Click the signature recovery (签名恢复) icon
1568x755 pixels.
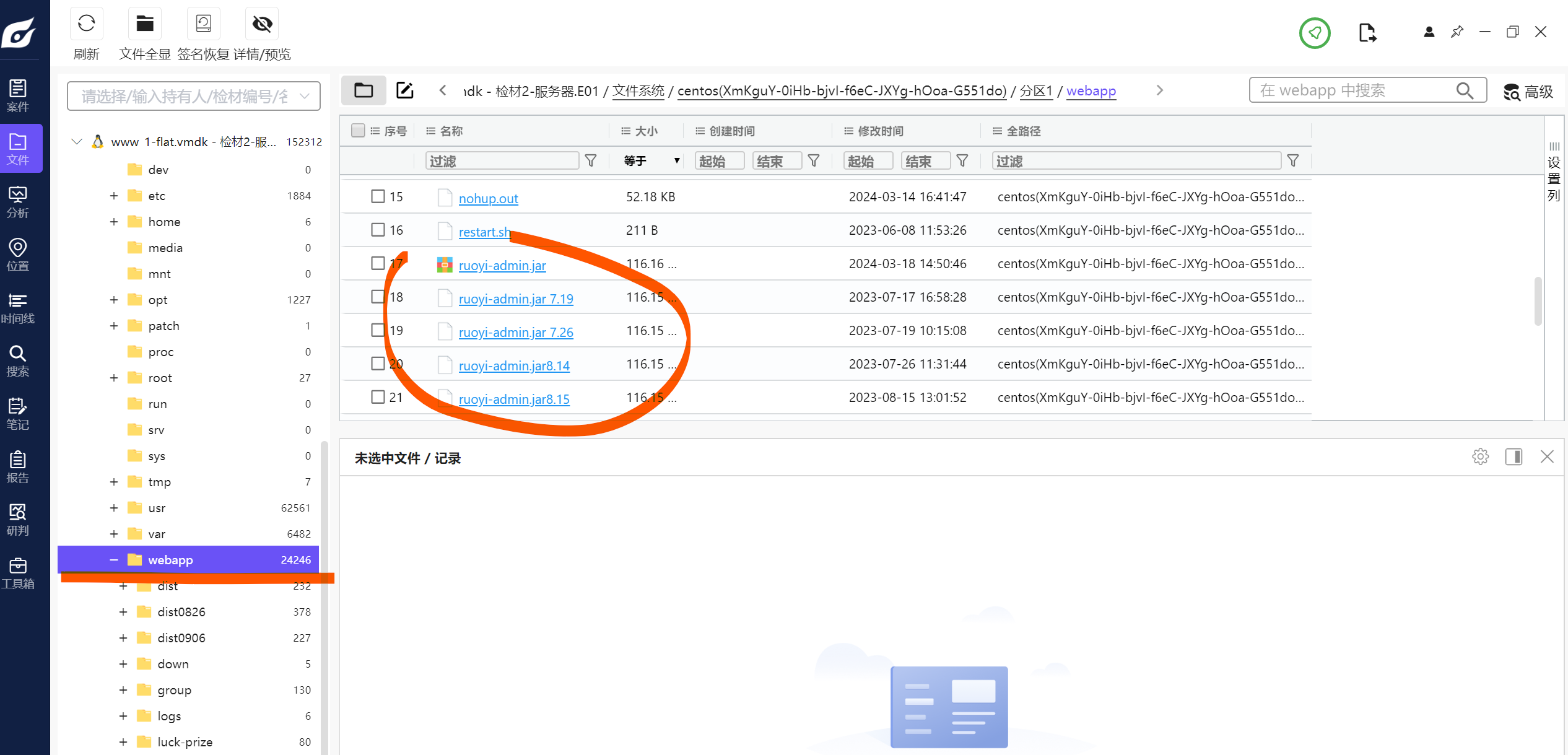pyautogui.click(x=203, y=24)
